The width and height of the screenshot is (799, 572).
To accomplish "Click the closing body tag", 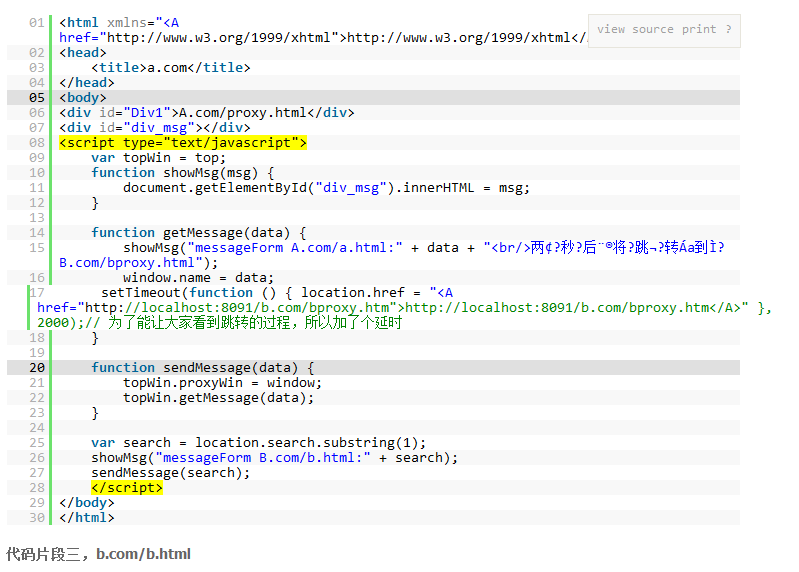I will 87,503.
